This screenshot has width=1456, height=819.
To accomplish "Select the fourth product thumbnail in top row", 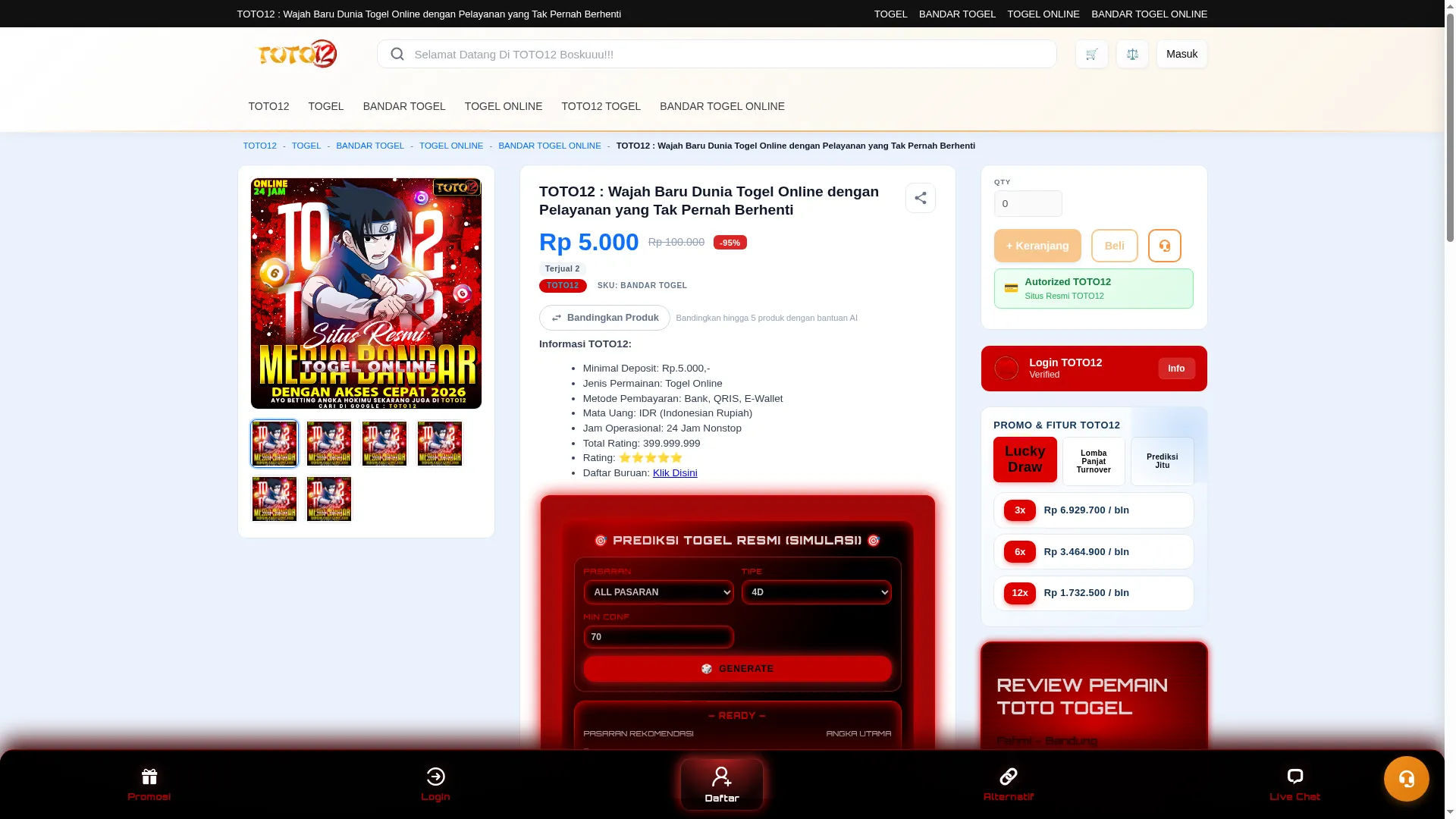I will pos(440,444).
